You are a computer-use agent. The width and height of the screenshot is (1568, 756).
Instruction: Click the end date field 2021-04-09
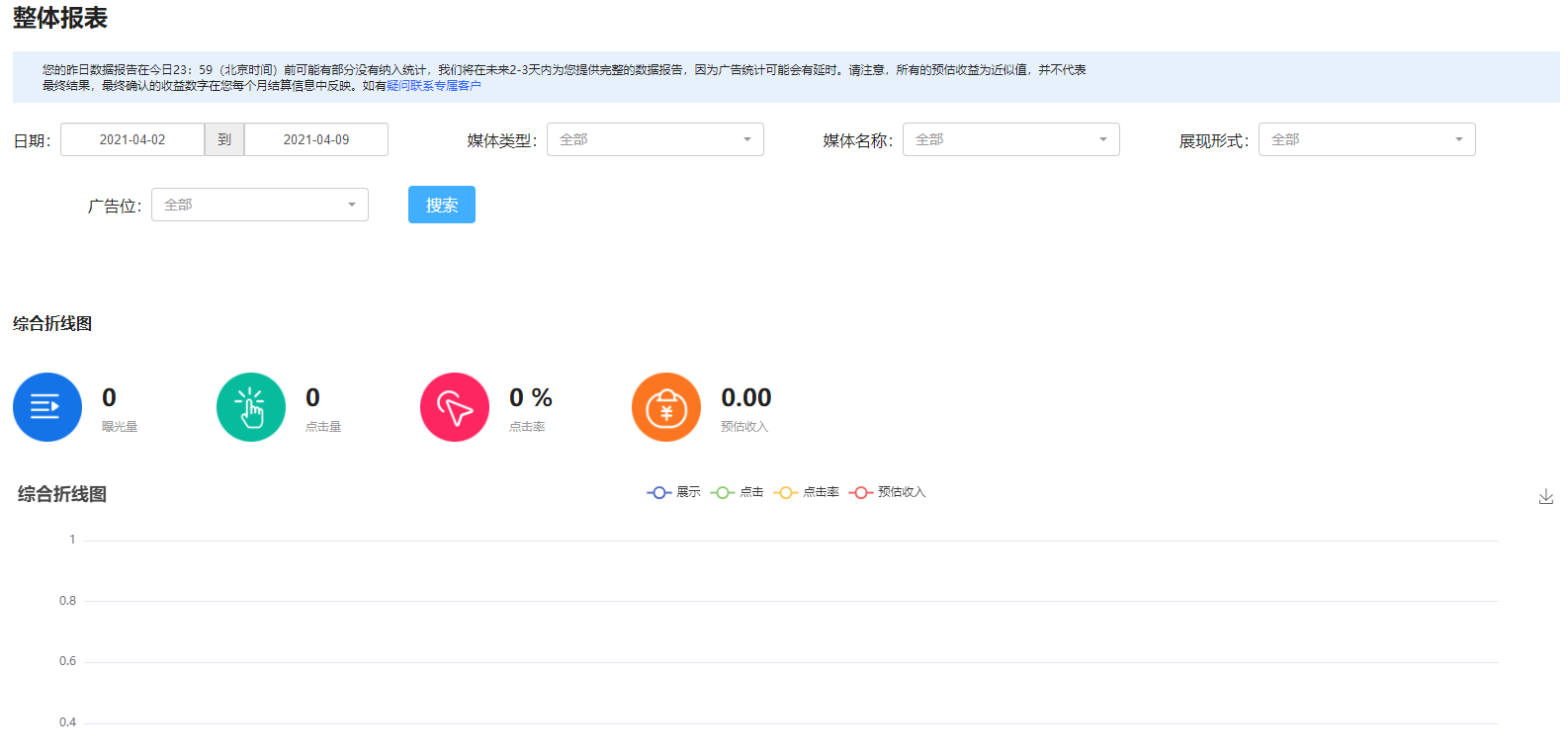point(316,139)
